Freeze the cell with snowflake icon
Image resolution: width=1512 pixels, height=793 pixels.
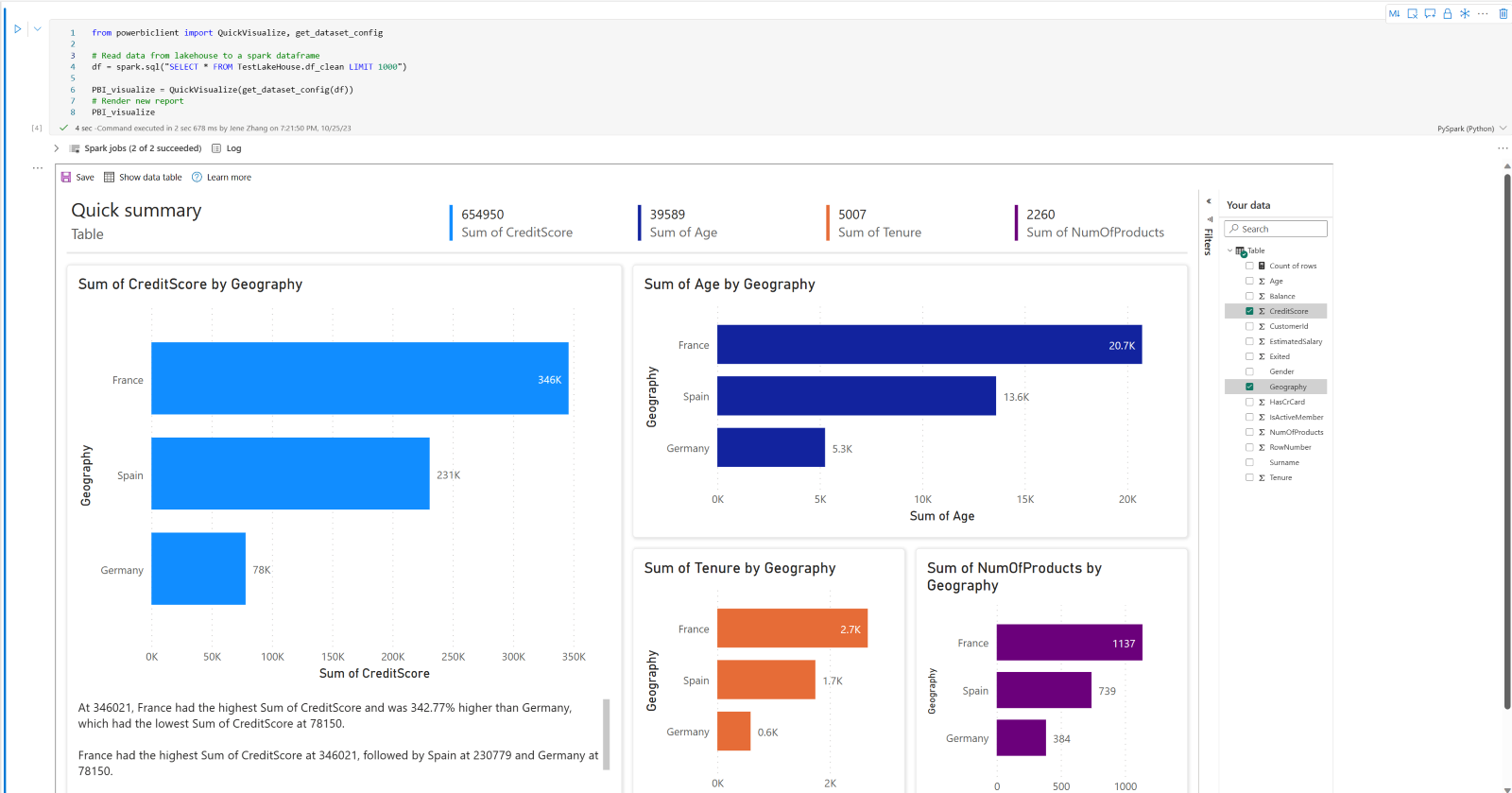pyautogui.click(x=1465, y=13)
